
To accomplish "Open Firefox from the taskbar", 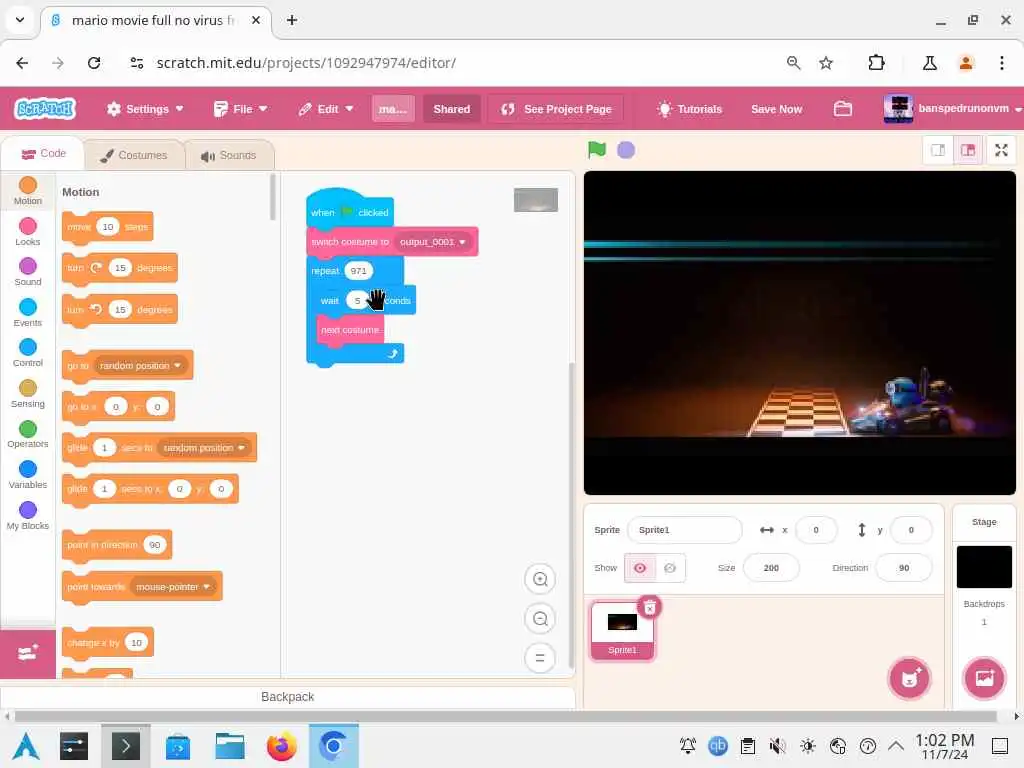I will [x=281, y=746].
